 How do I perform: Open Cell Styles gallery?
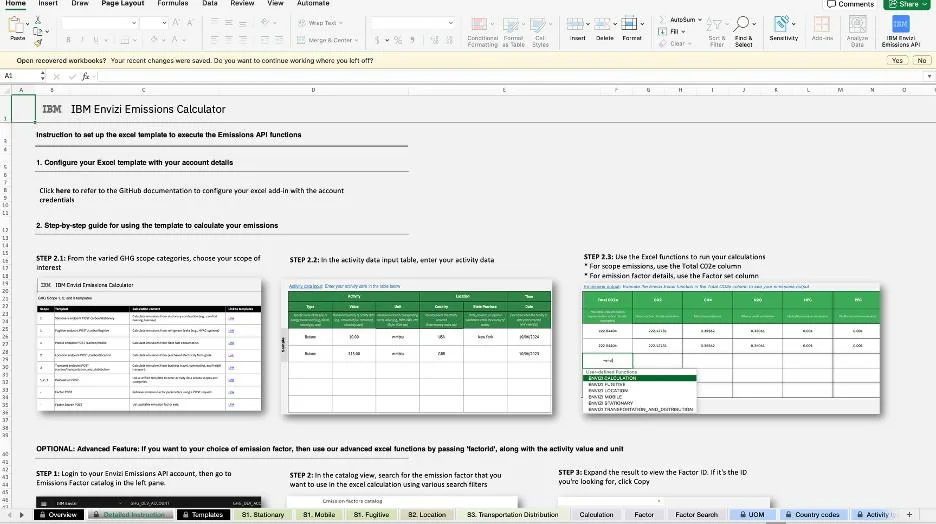pos(540,32)
